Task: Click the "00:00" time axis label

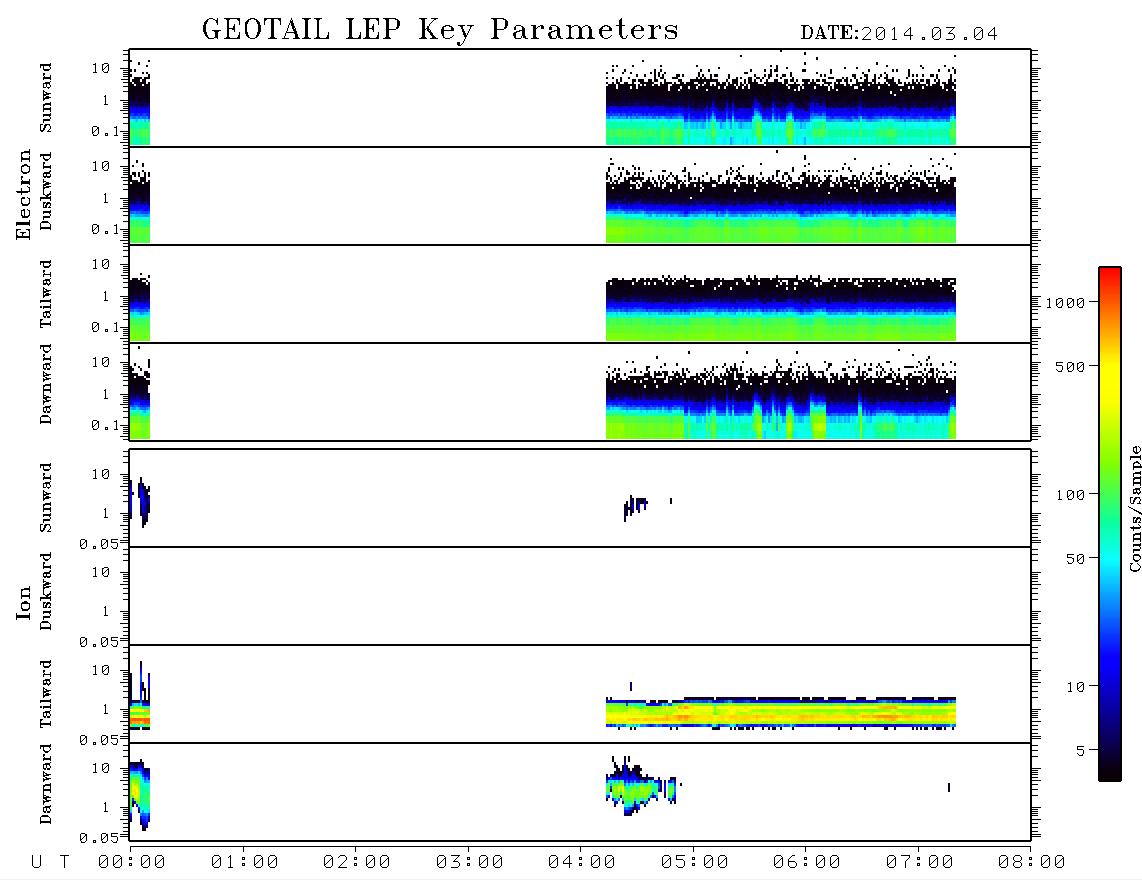Action: tap(132, 863)
